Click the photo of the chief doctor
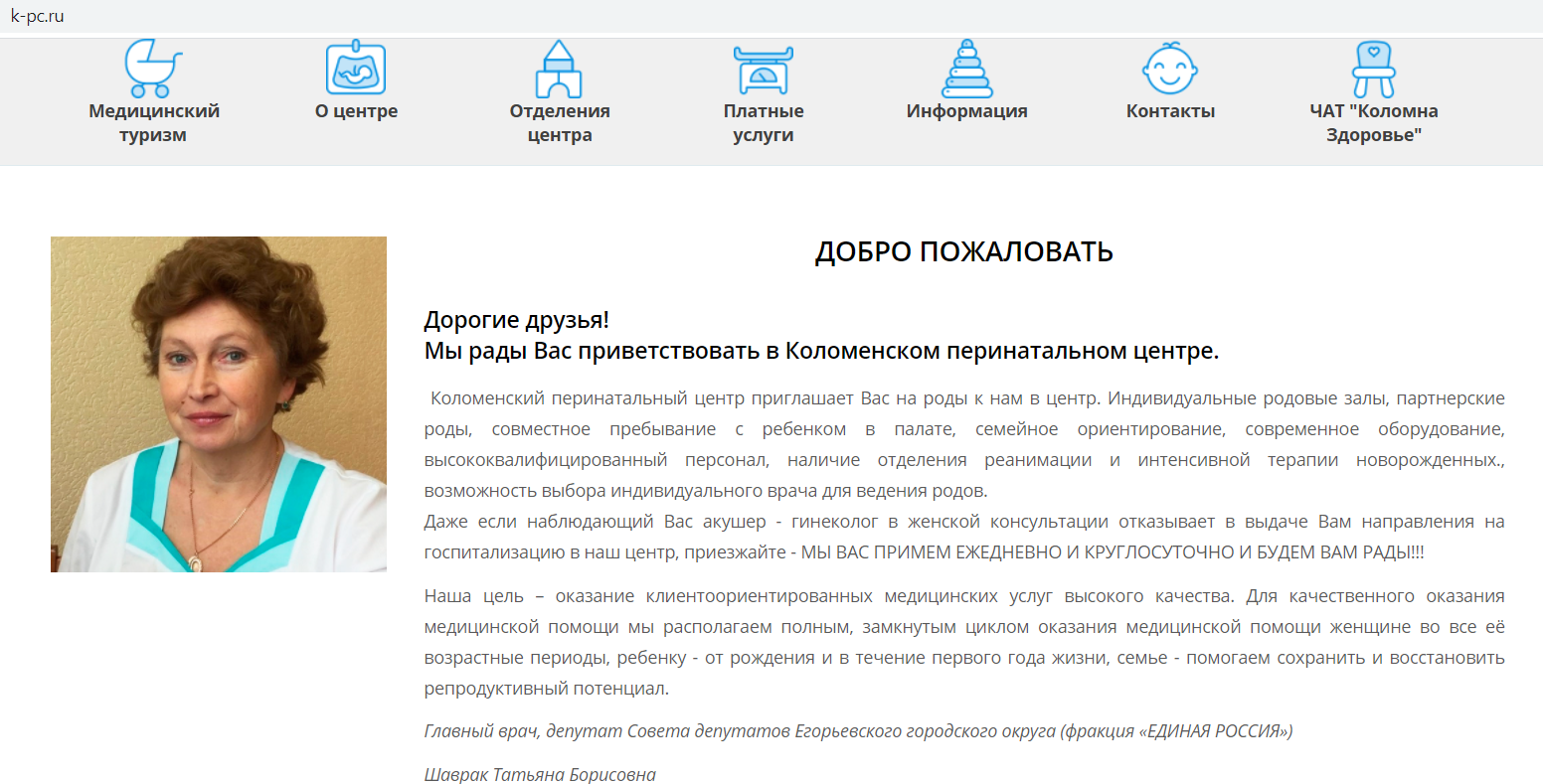Image resolution: width=1543 pixels, height=784 pixels. pos(219,404)
